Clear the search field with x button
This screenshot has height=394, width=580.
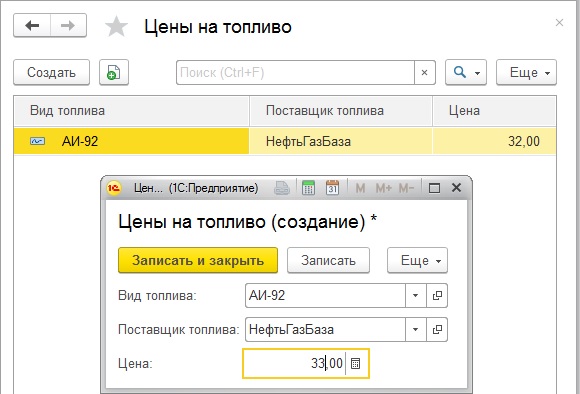[x=425, y=73]
